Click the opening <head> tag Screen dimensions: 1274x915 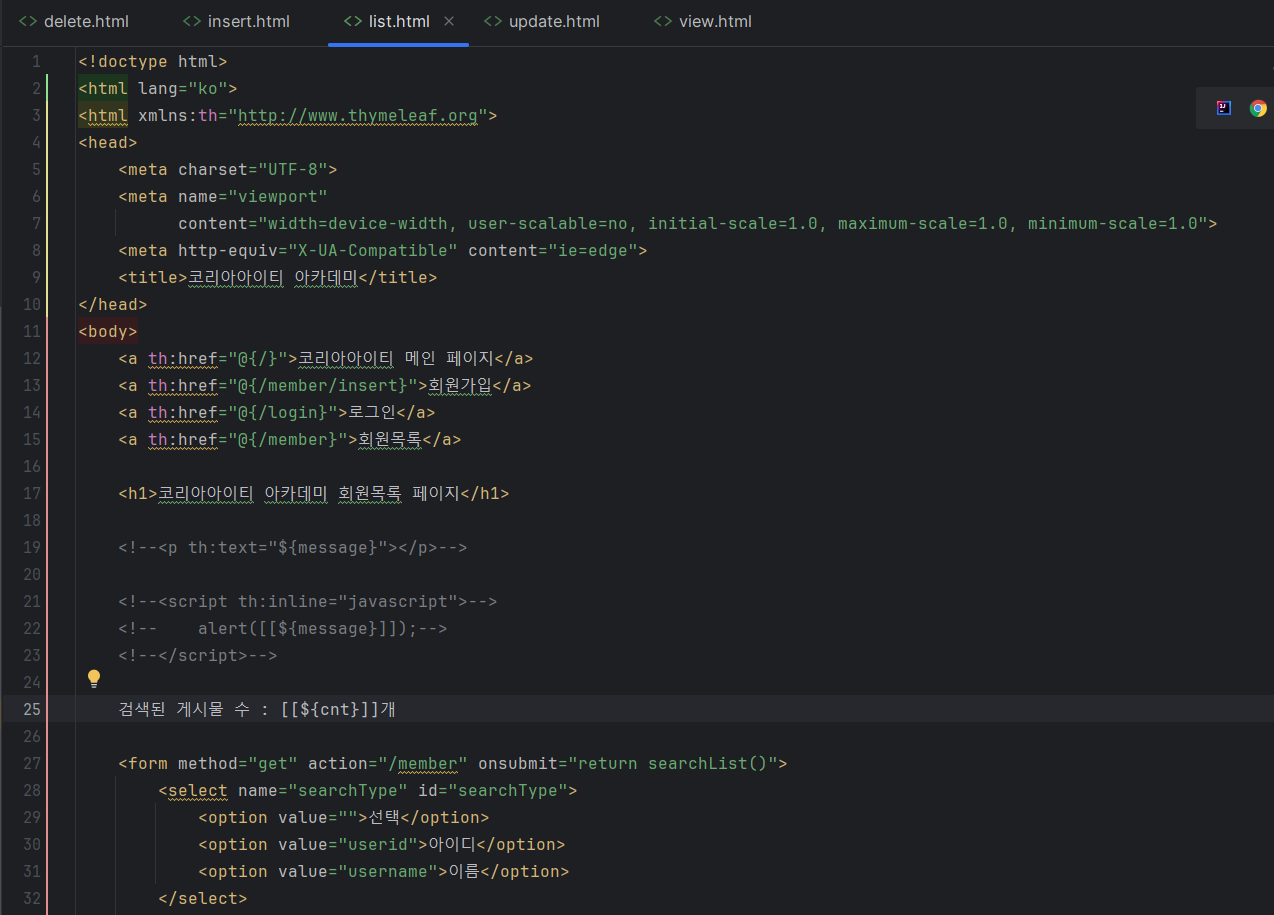click(x=108, y=142)
